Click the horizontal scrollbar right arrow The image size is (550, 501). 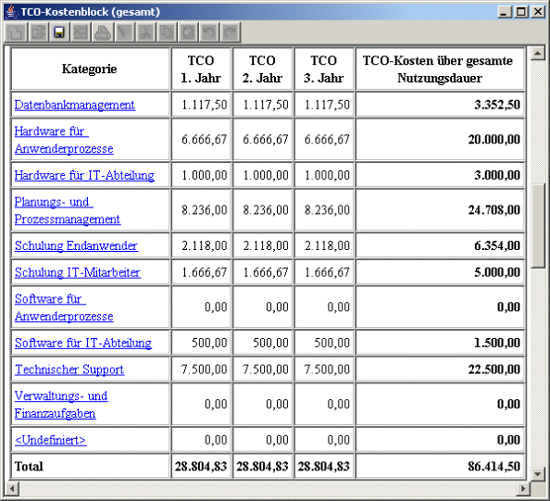(523, 488)
